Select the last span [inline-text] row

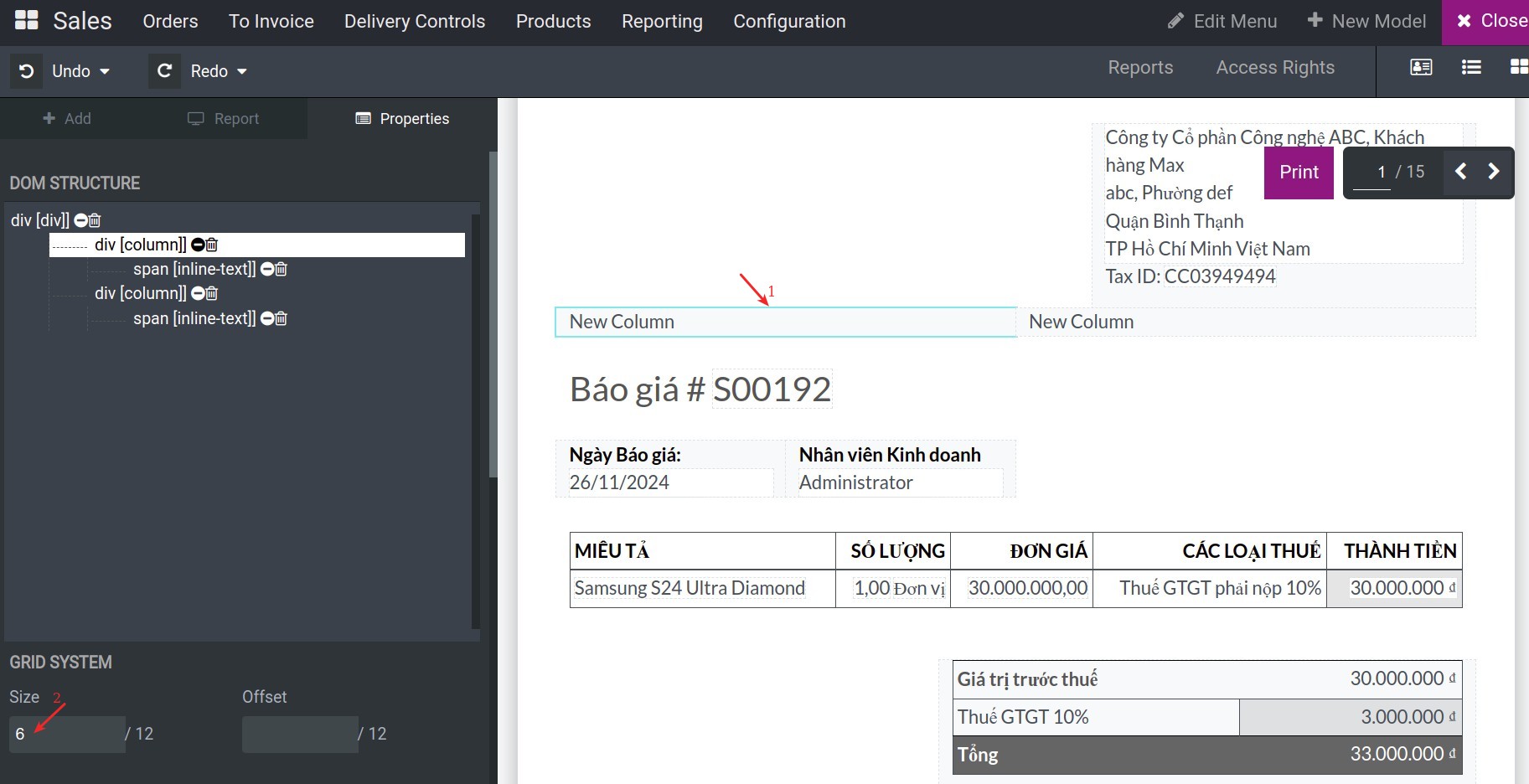(194, 318)
